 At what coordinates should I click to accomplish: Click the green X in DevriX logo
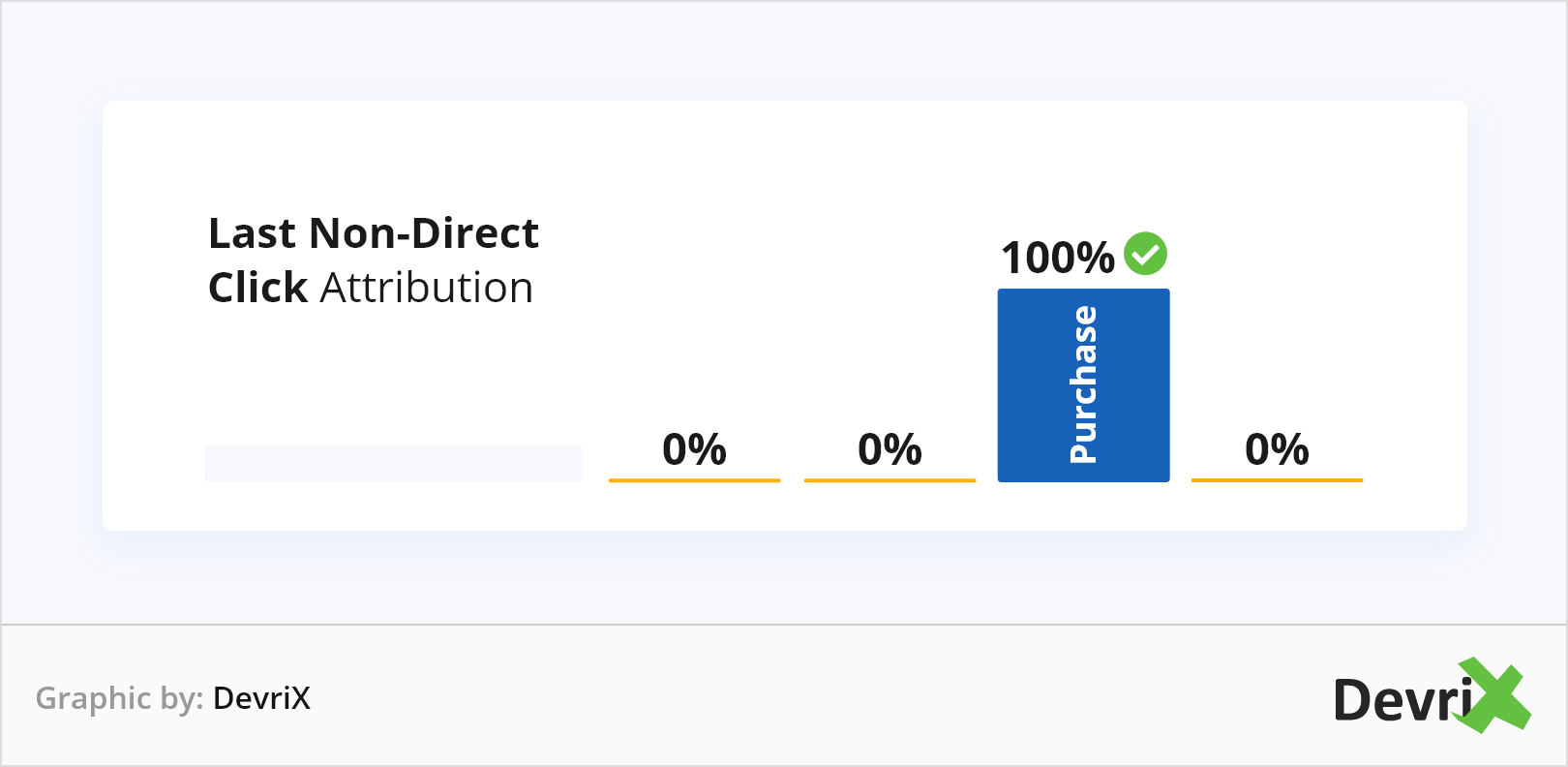pyautogui.click(x=1494, y=695)
